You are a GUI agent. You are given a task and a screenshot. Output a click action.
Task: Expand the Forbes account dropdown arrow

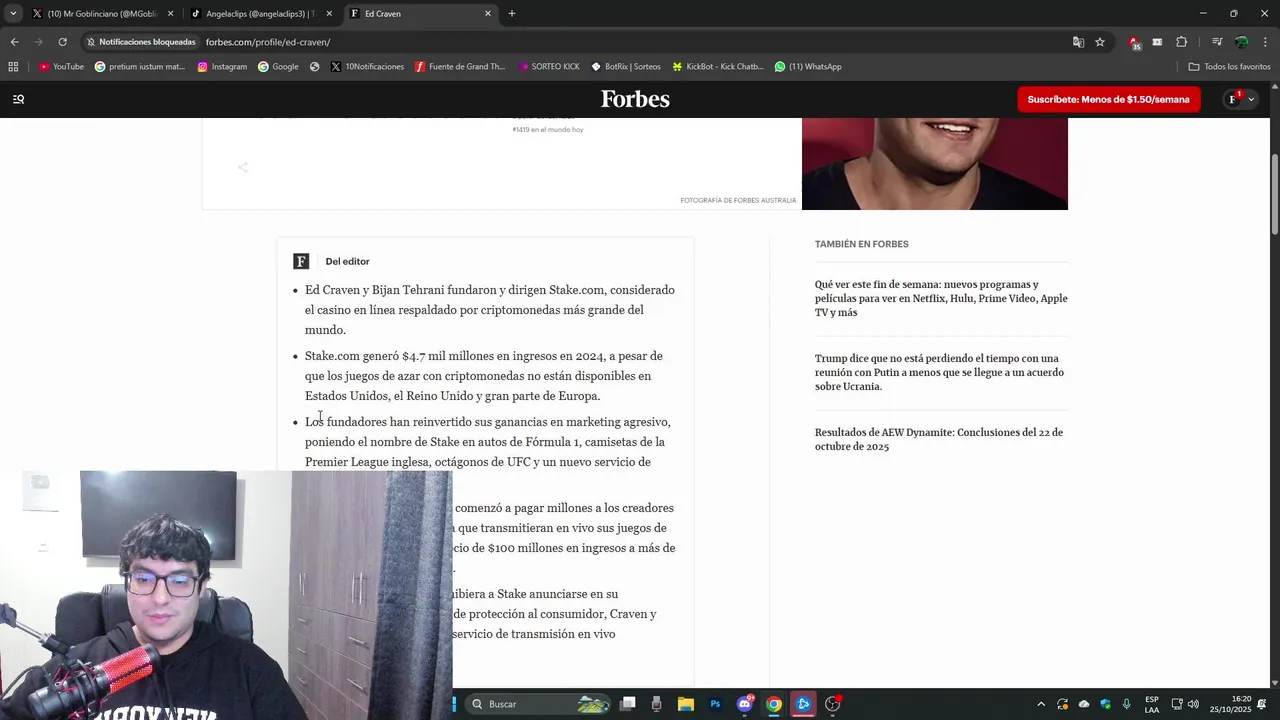[1251, 100]
